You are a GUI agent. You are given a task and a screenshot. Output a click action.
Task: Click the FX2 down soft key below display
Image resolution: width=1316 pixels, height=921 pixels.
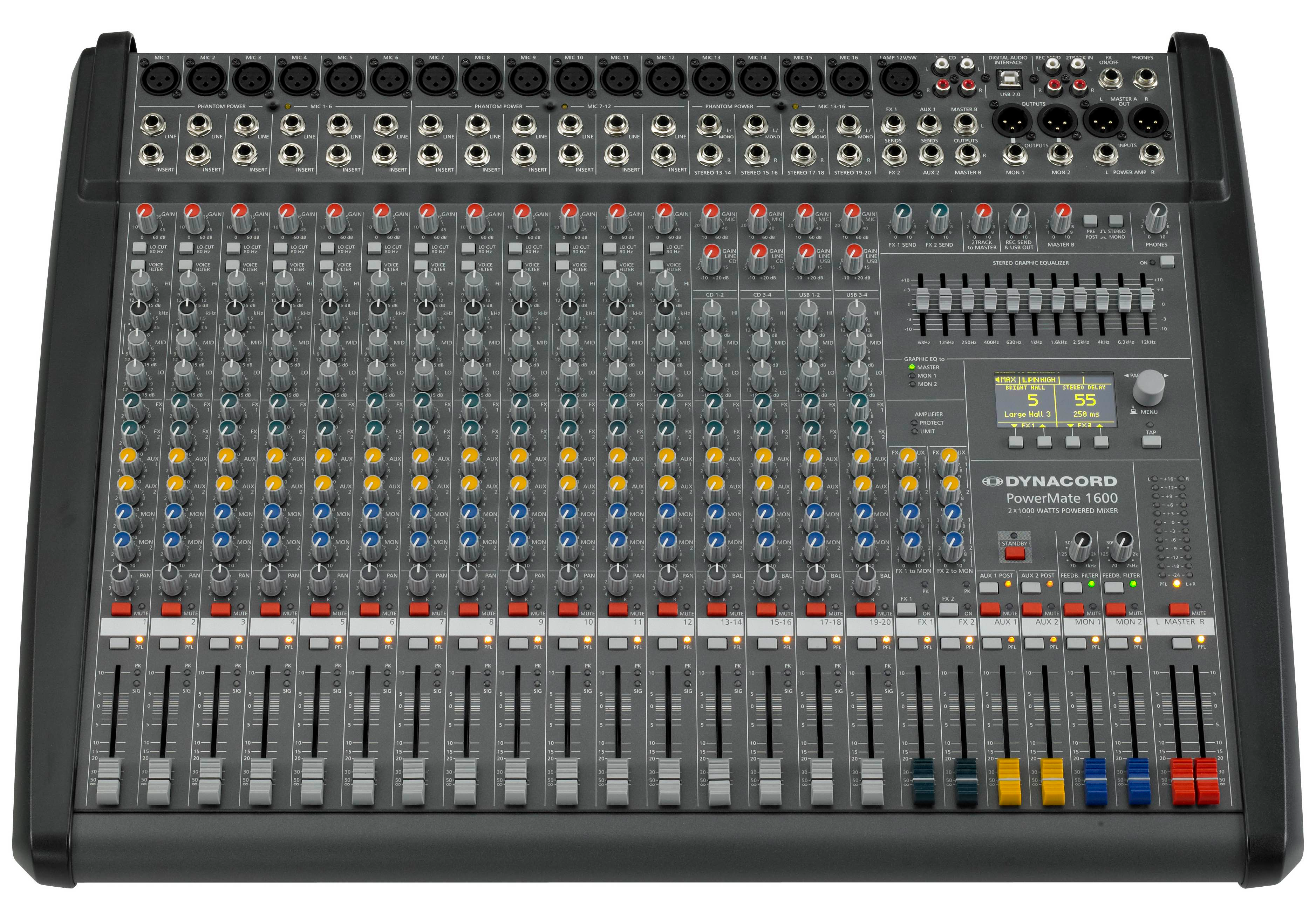1072,442
